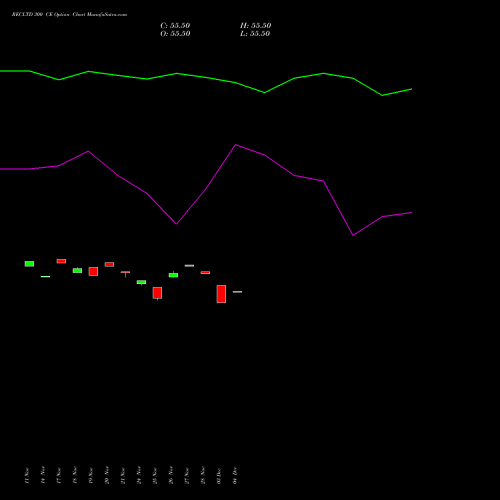Screen dimensions: 500x500
Task: Click the right end of the green line
Action: tap(411, 89)
